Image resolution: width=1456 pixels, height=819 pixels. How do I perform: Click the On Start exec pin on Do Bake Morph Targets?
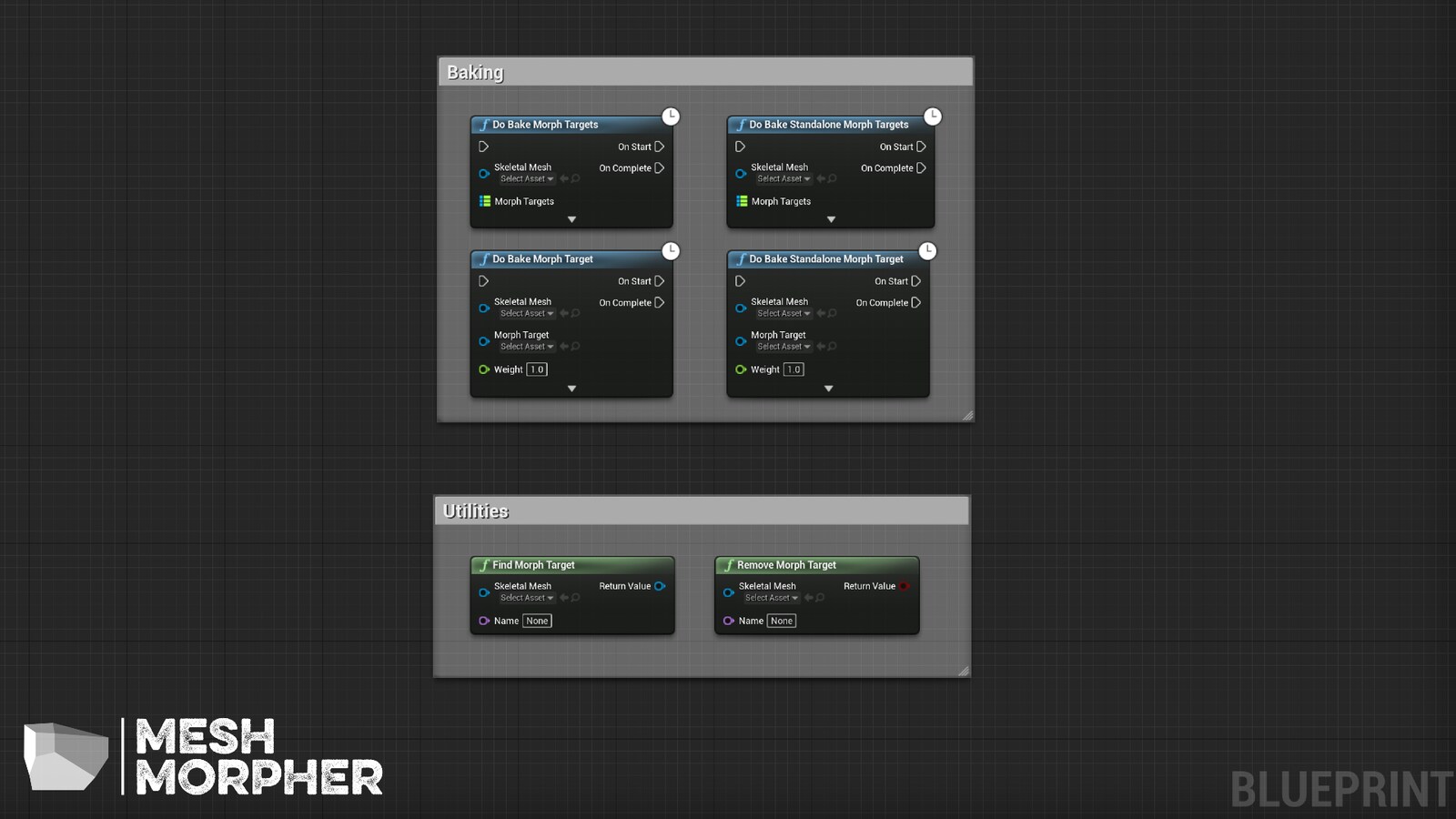(658, 146)
